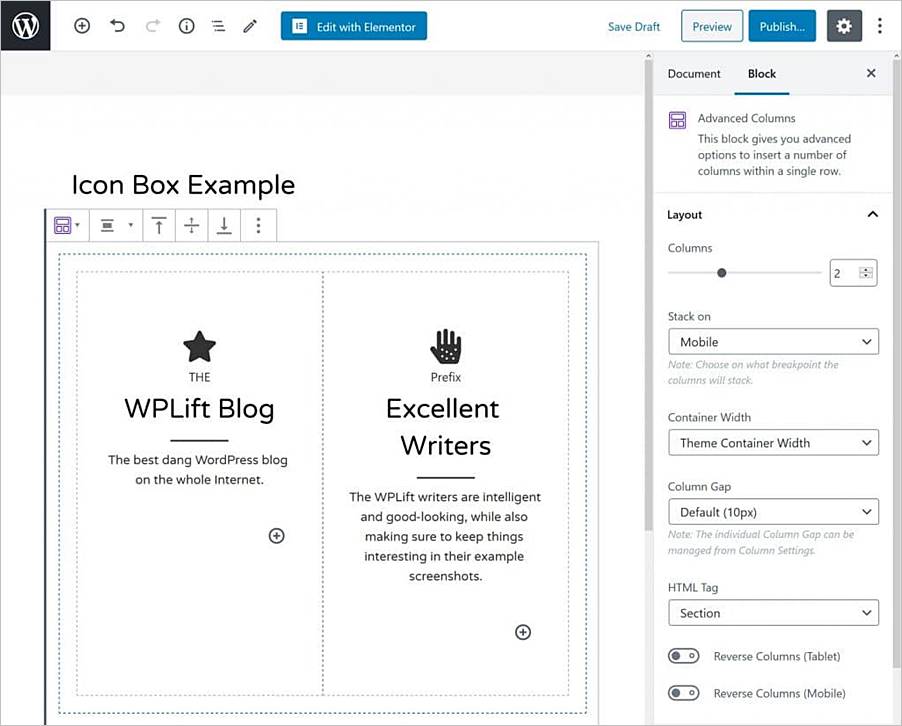Click the Edit with Elementor button
Viewport: 902px width, 726px height.
click(x=354, y=26)
